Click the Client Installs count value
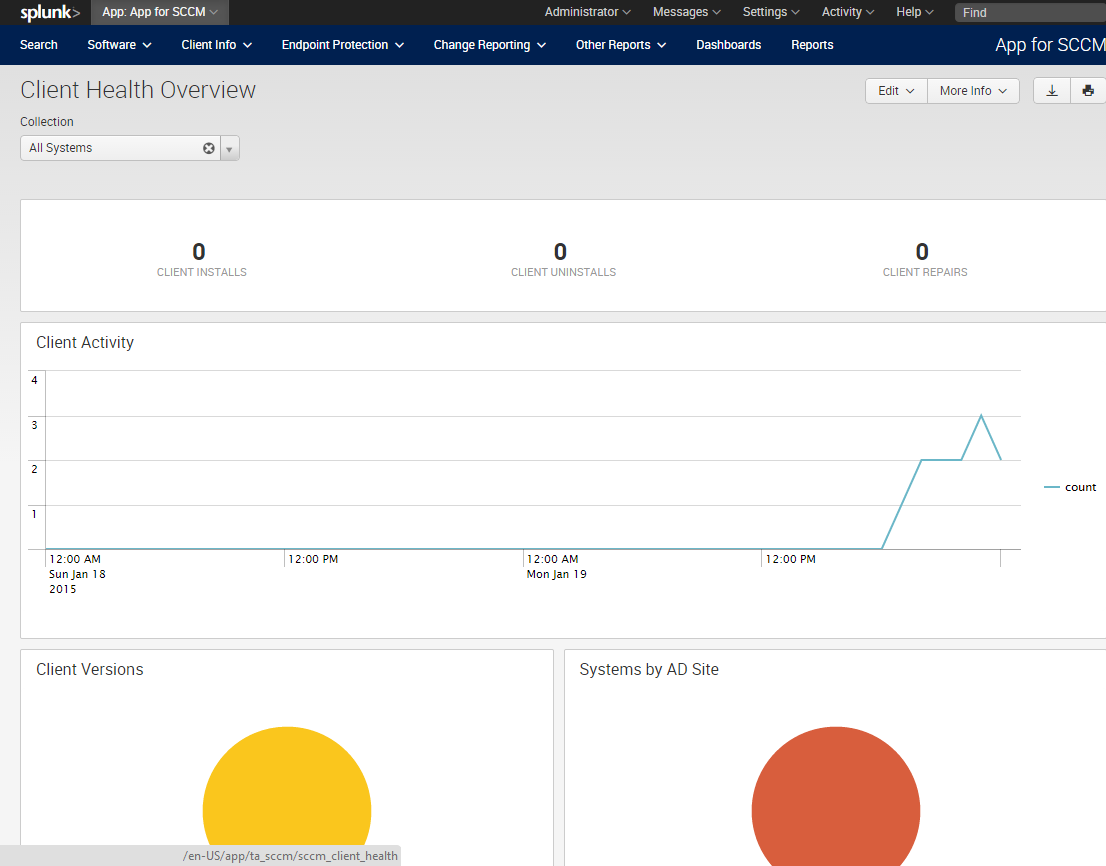The height and width of the screenshot is (866, 1106). 199,252
